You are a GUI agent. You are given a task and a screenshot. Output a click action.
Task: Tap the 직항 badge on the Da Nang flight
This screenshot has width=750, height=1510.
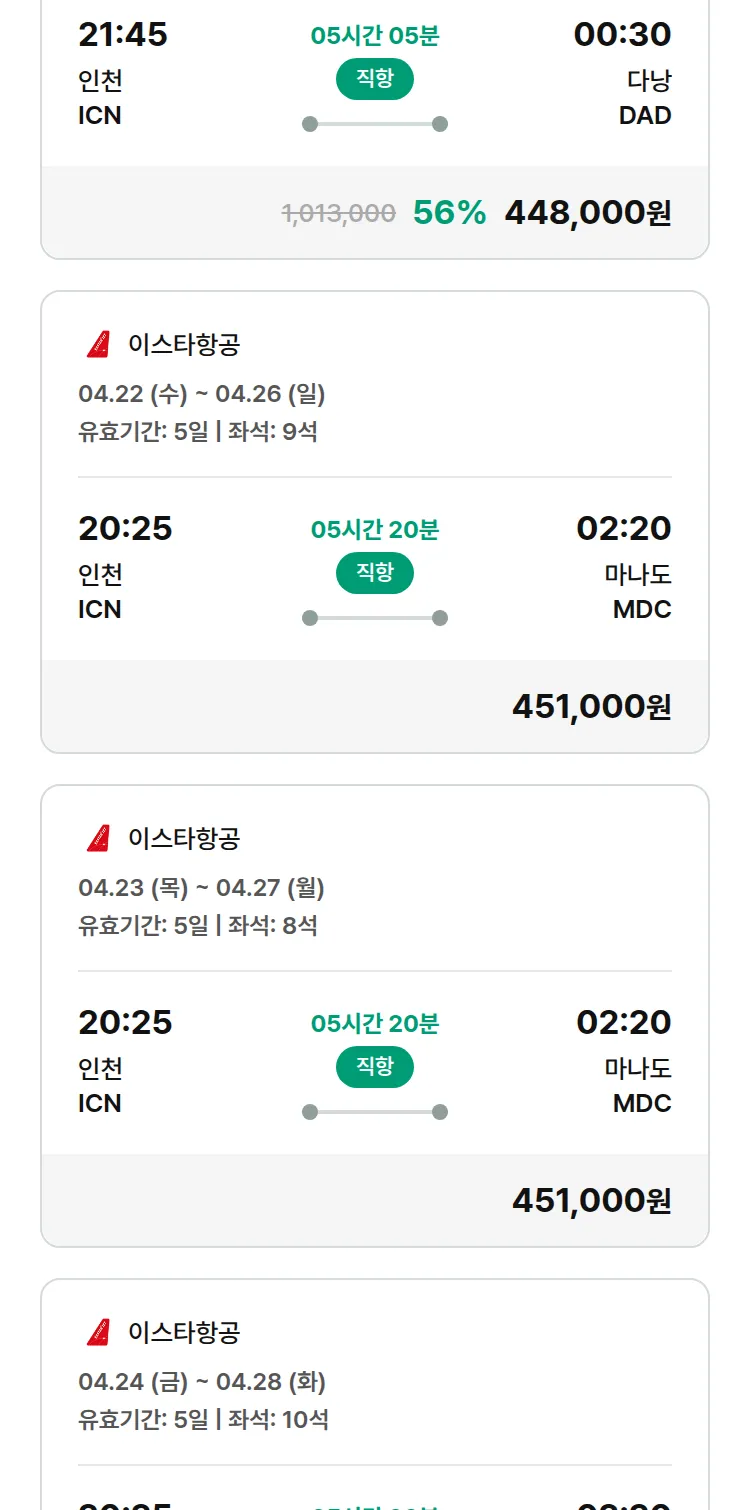(x=375, y=80)
